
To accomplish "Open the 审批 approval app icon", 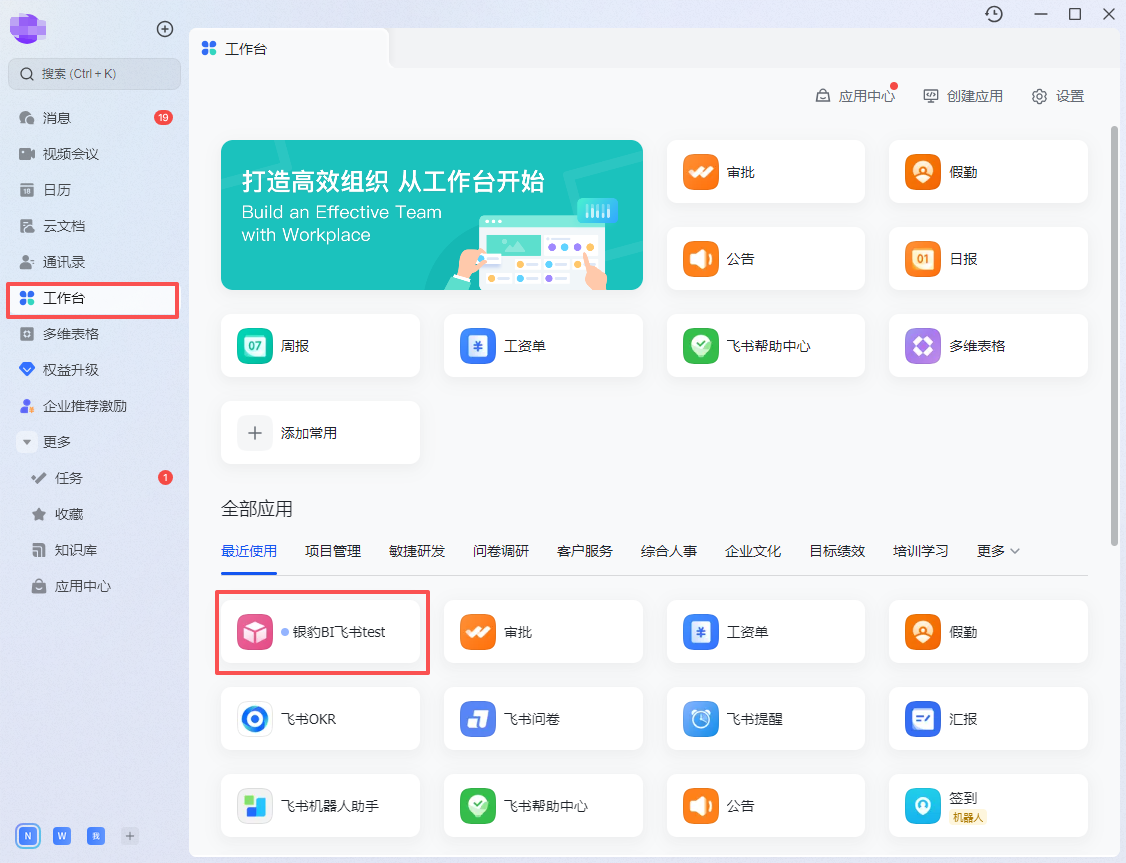I will click(x=701, y=172).
